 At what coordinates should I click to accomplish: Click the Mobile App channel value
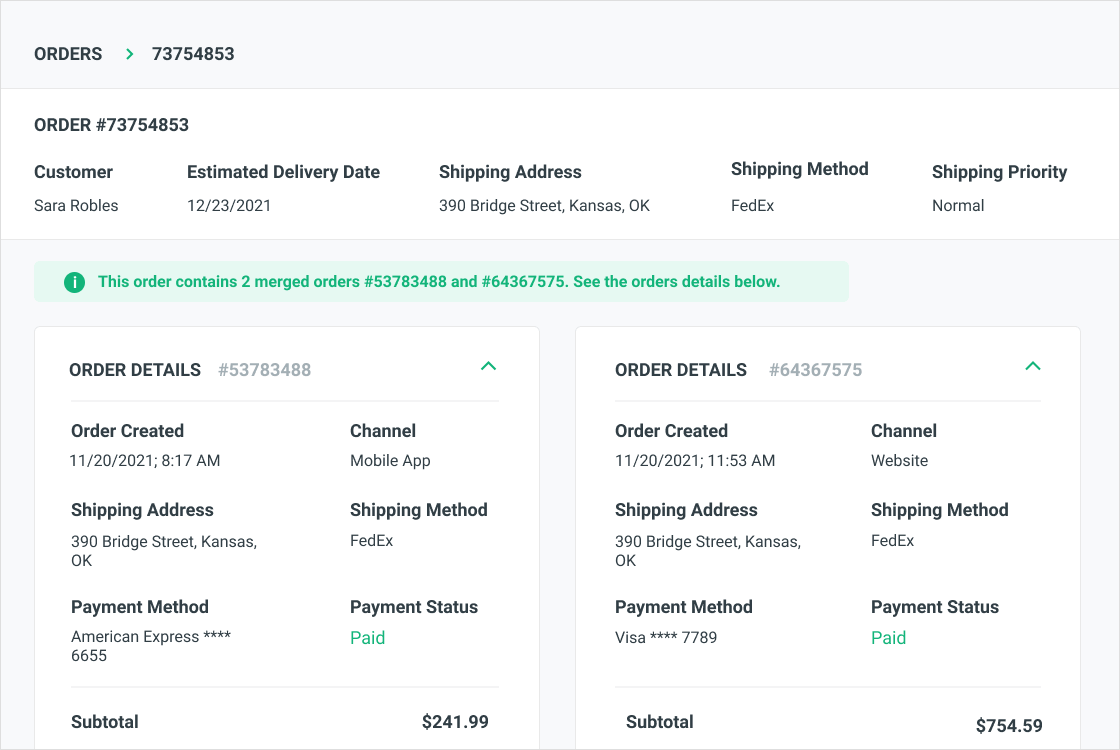(x=390, y=461)
